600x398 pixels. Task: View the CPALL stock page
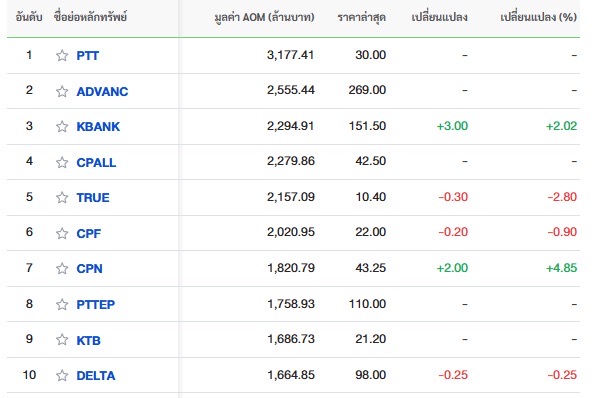[96, 162]
